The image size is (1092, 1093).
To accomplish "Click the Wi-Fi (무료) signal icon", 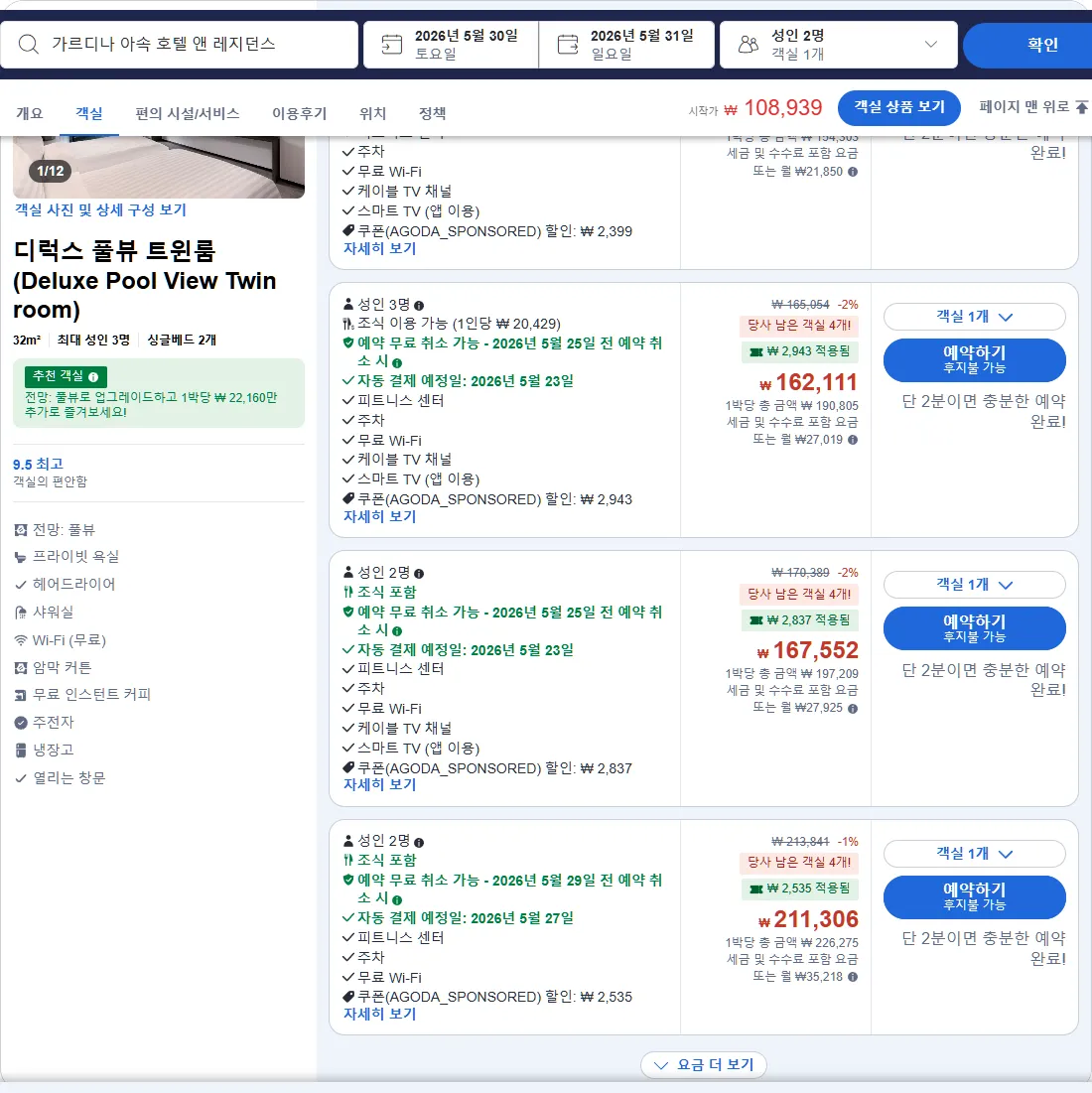I will tap(21, 640).
